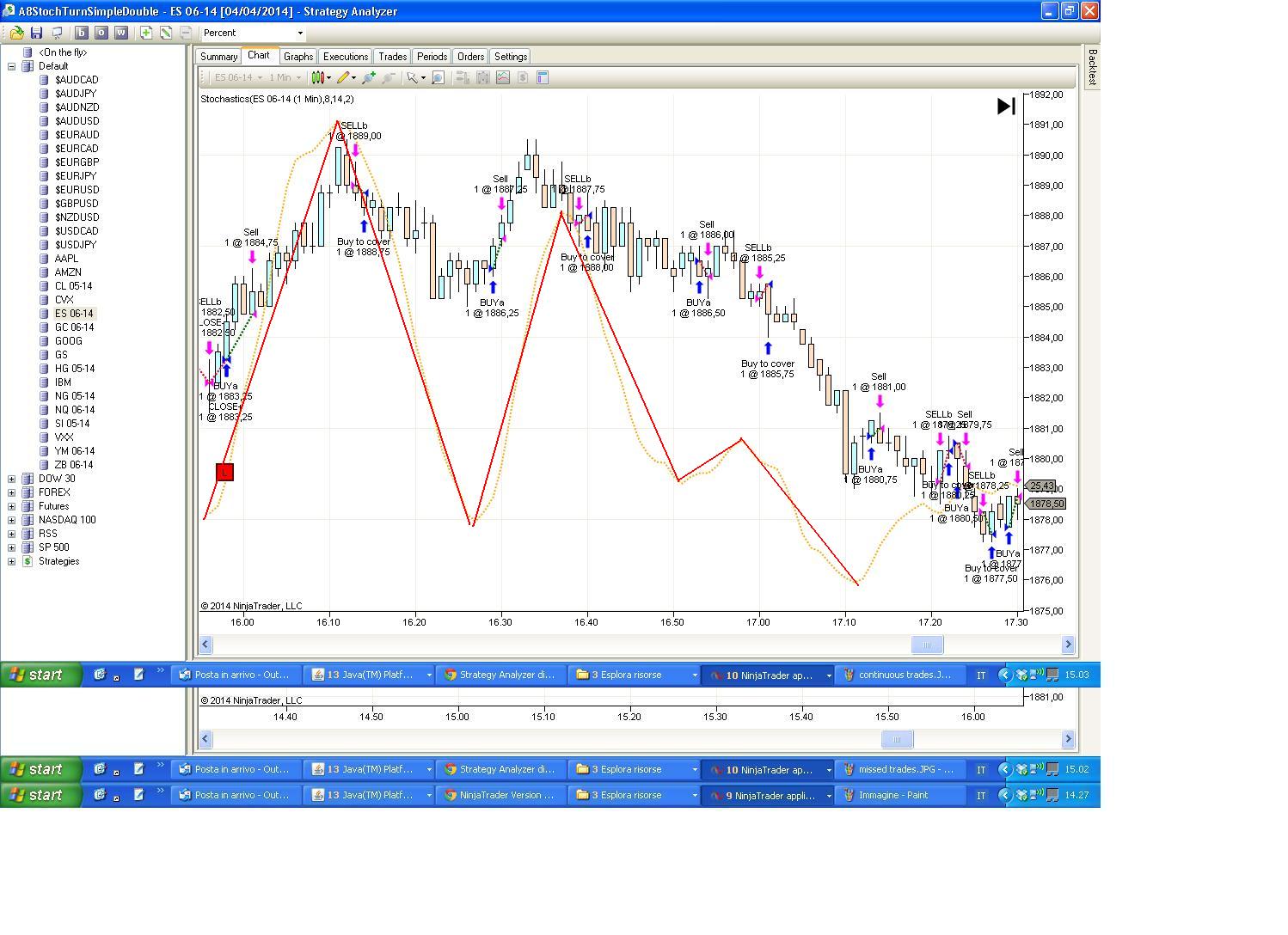Select the <On the fly> list entry
The image size is (1288, 935).
63,52
